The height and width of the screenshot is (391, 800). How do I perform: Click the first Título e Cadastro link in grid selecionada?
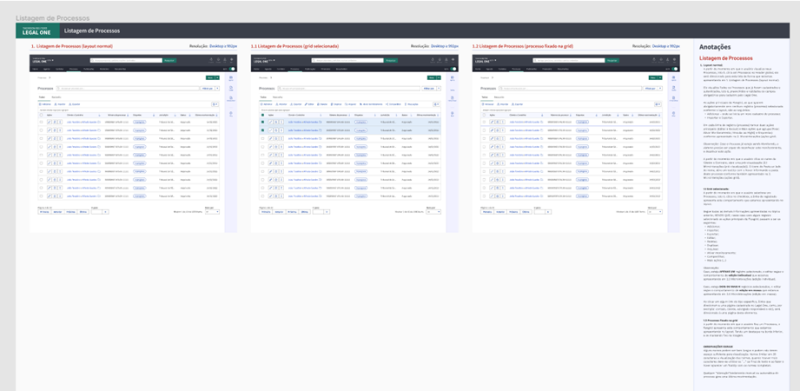coord(305,122)
